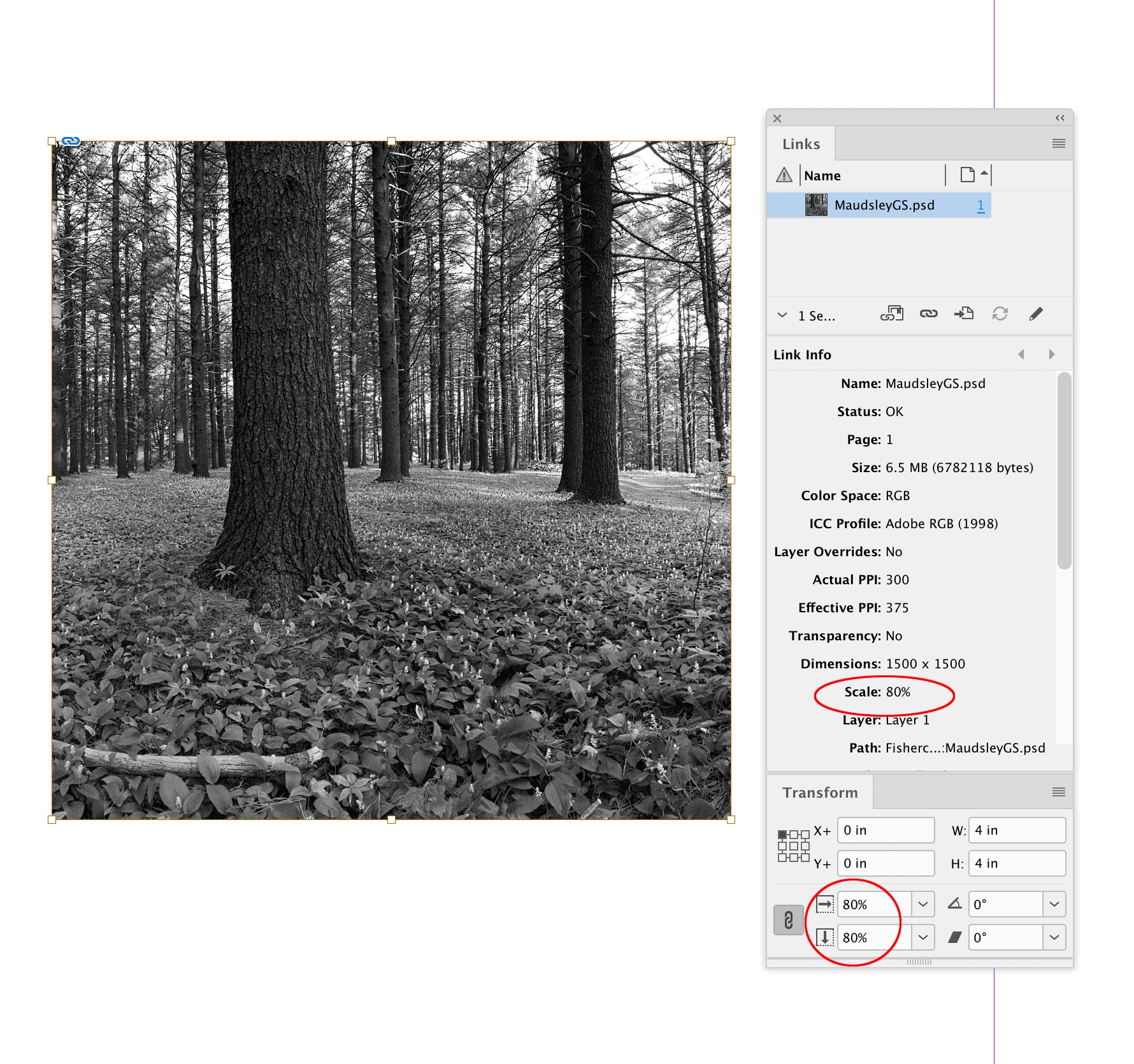
Task: Open the rotation angle dropdown
Action: click(1054, 904)
